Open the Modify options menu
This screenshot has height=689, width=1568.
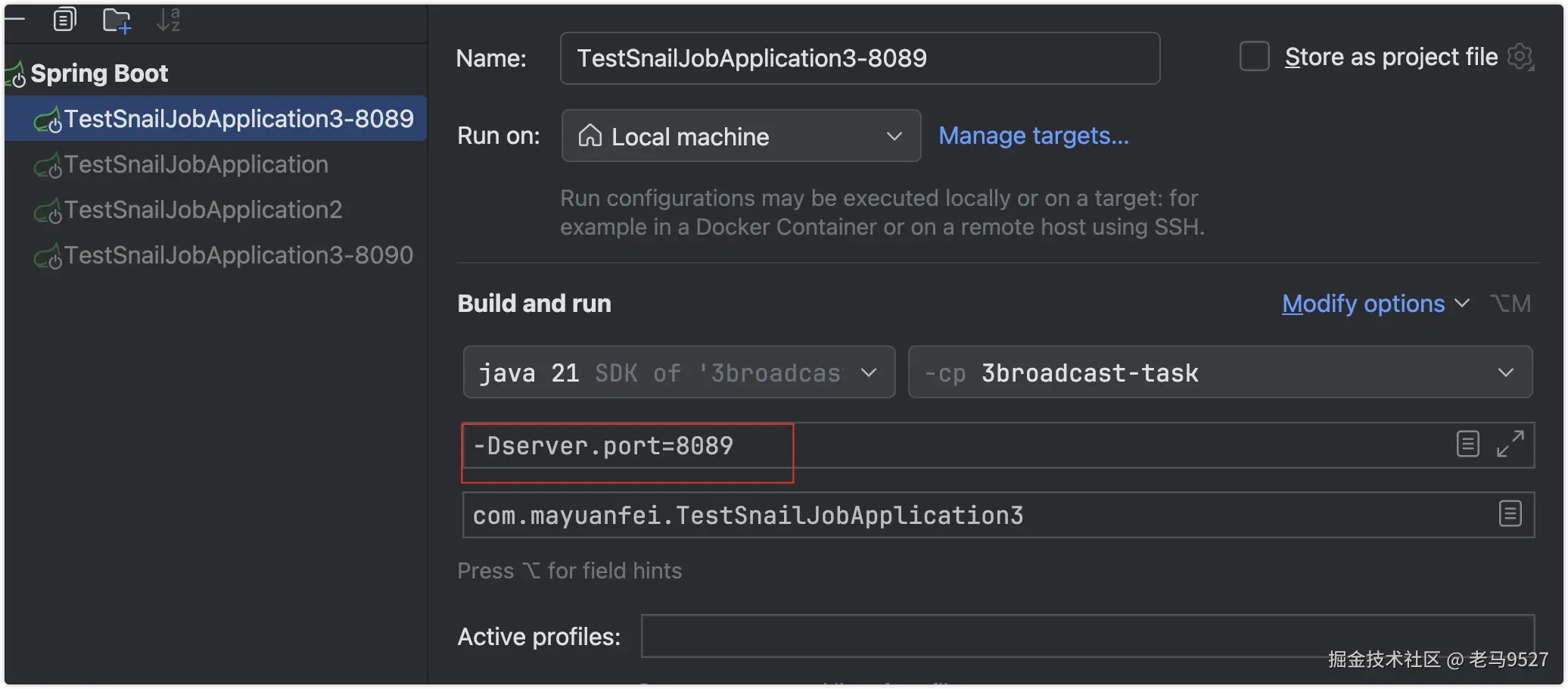(1374, 304)
